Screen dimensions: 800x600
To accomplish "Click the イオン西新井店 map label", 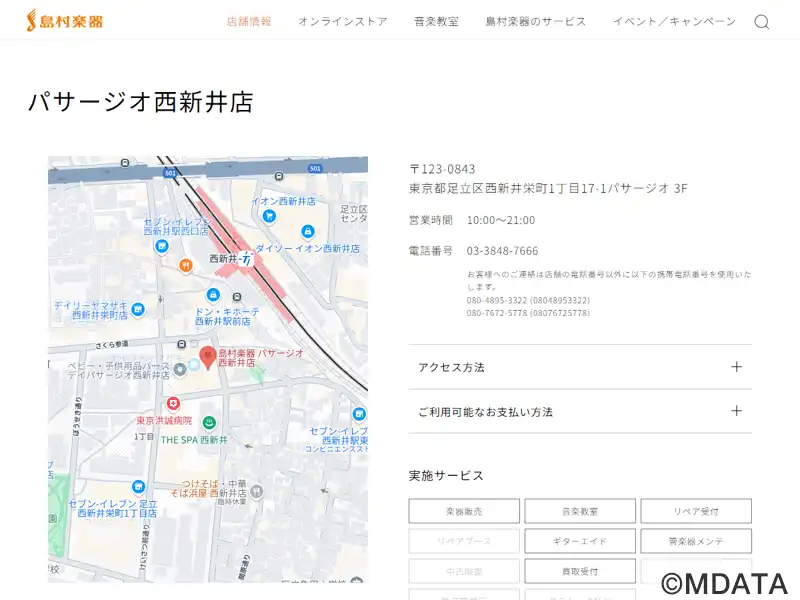I will [284, 202].
